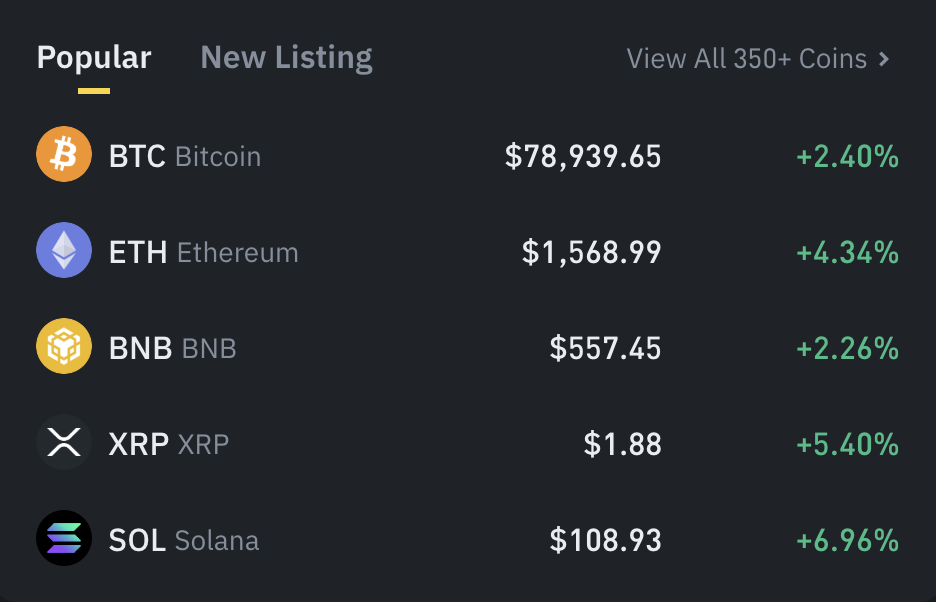Image resolution: width=936 pixels, height=602 pixels.
Task: Open View All 350+ Coins link
Action: [x=758, y=59]
